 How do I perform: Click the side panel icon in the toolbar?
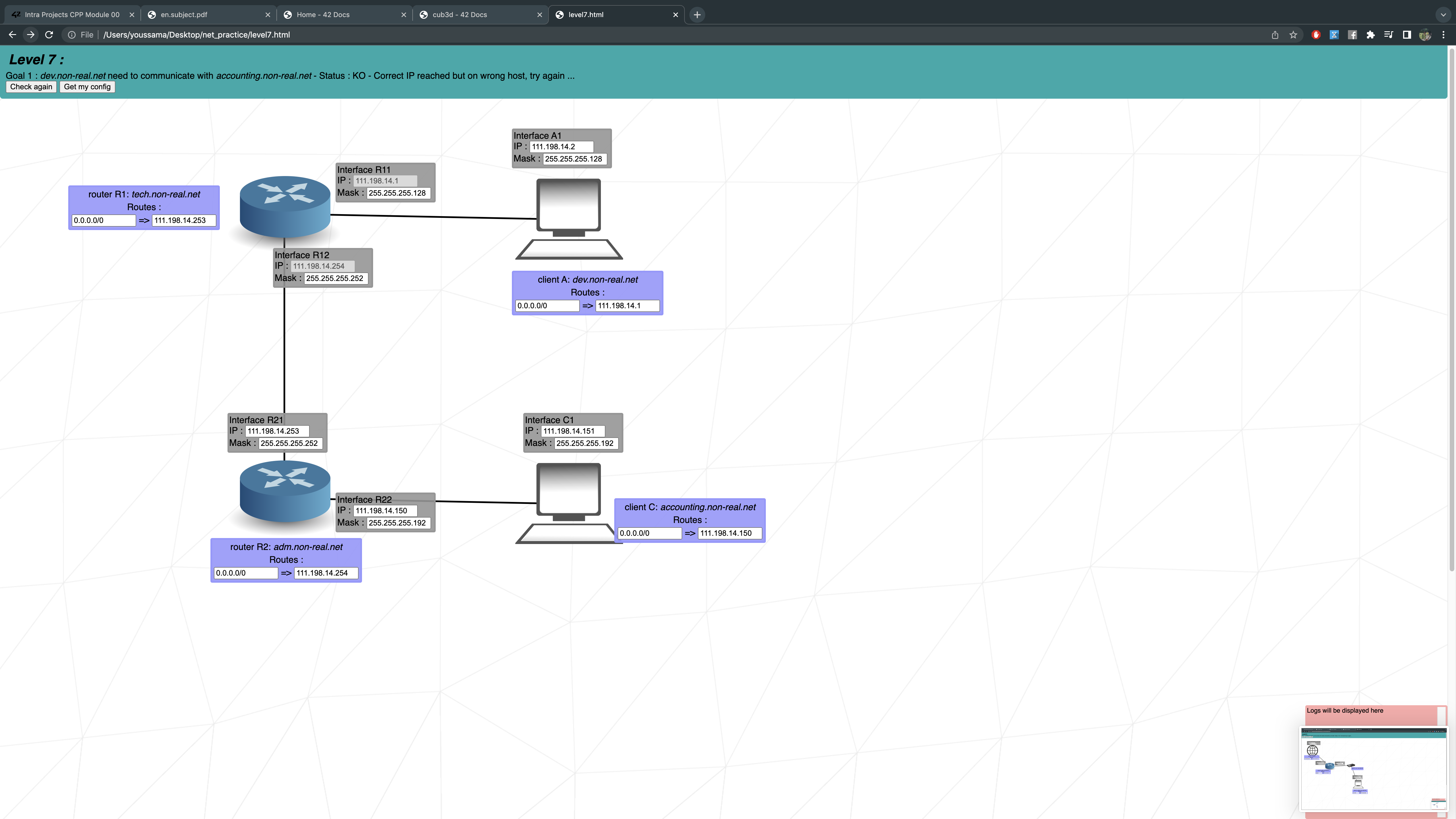pyautogui.click(x=1407, y=34)
